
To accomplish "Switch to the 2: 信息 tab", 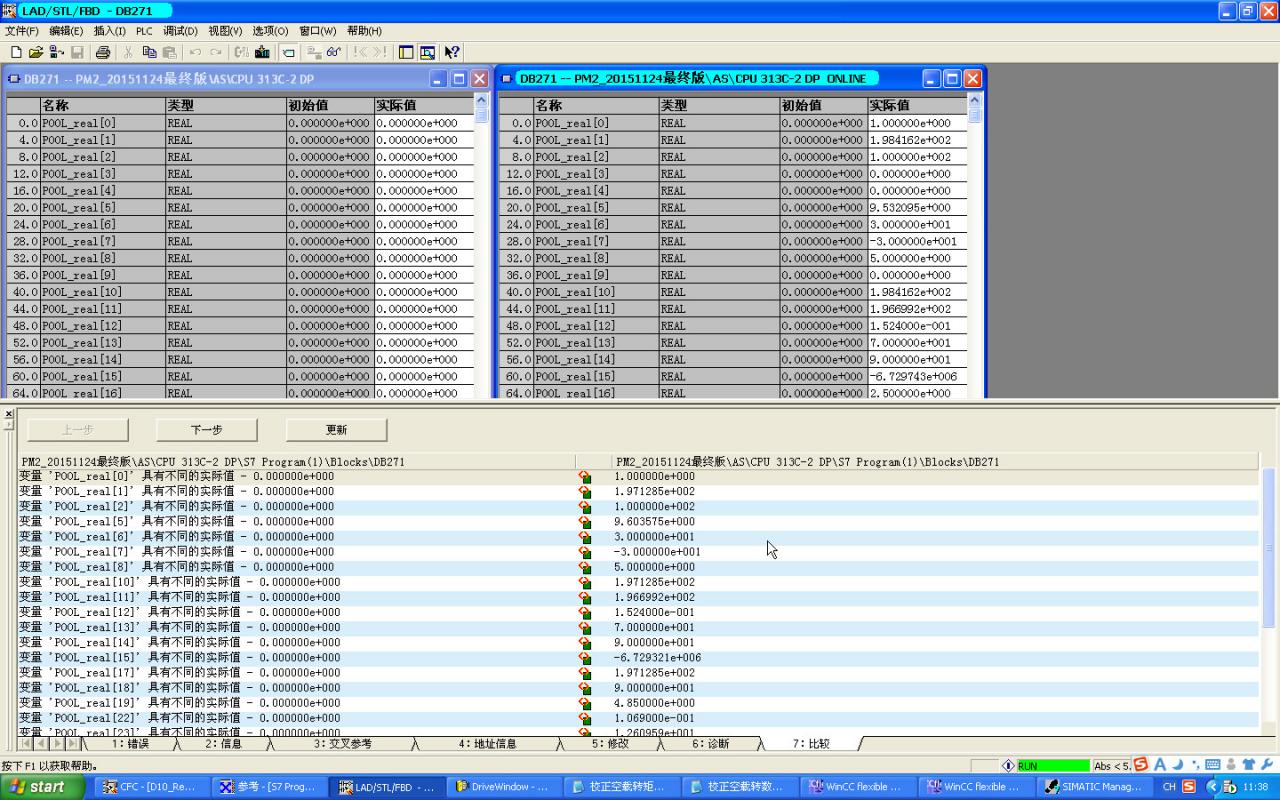I will pyautogui.click(x=224, y=744).
